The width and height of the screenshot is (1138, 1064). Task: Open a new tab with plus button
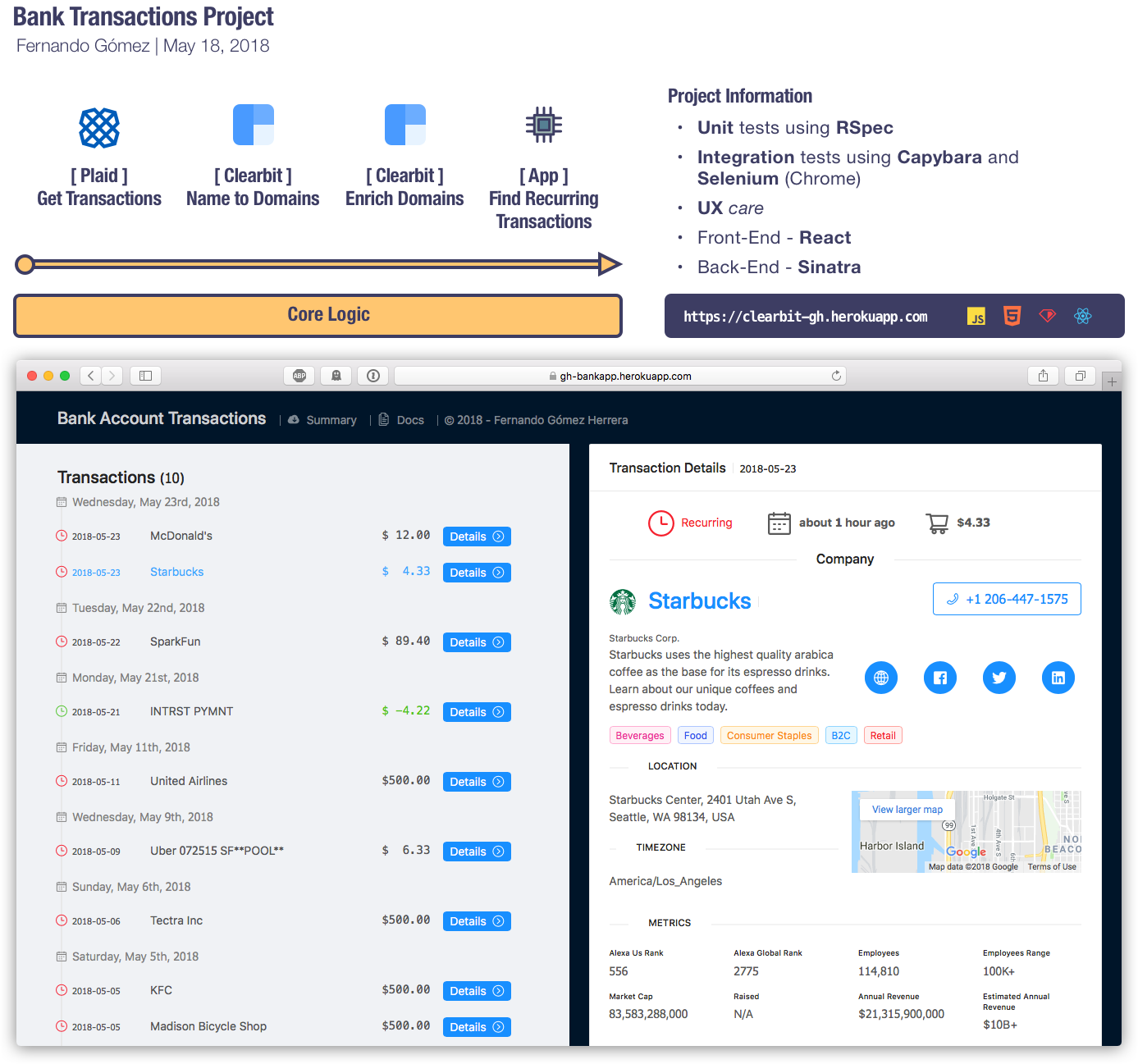coord(1112,381)
